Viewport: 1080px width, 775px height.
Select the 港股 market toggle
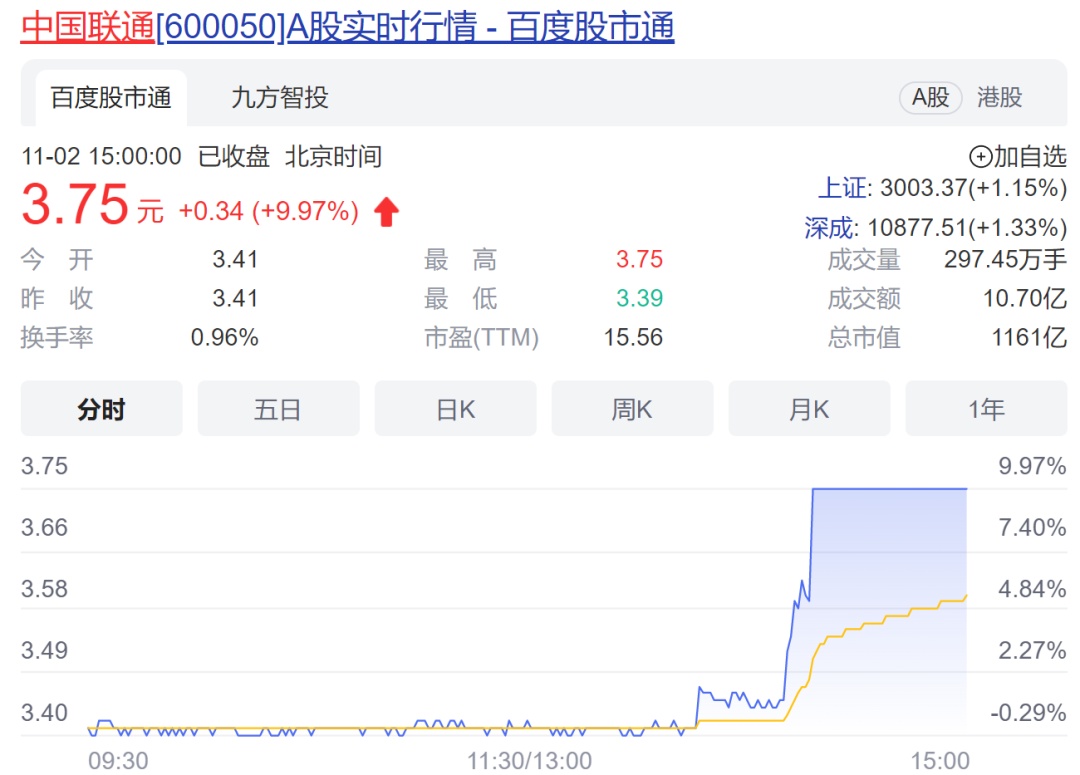[x=999, y=98]
